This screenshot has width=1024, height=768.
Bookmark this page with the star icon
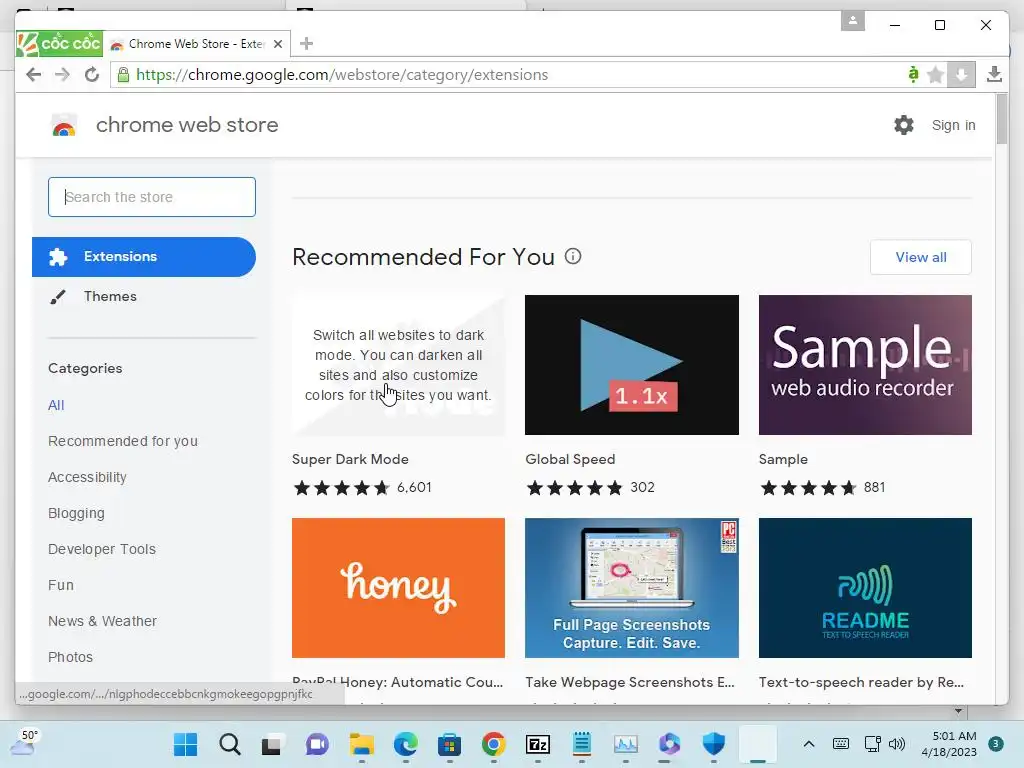click(935, 74)
